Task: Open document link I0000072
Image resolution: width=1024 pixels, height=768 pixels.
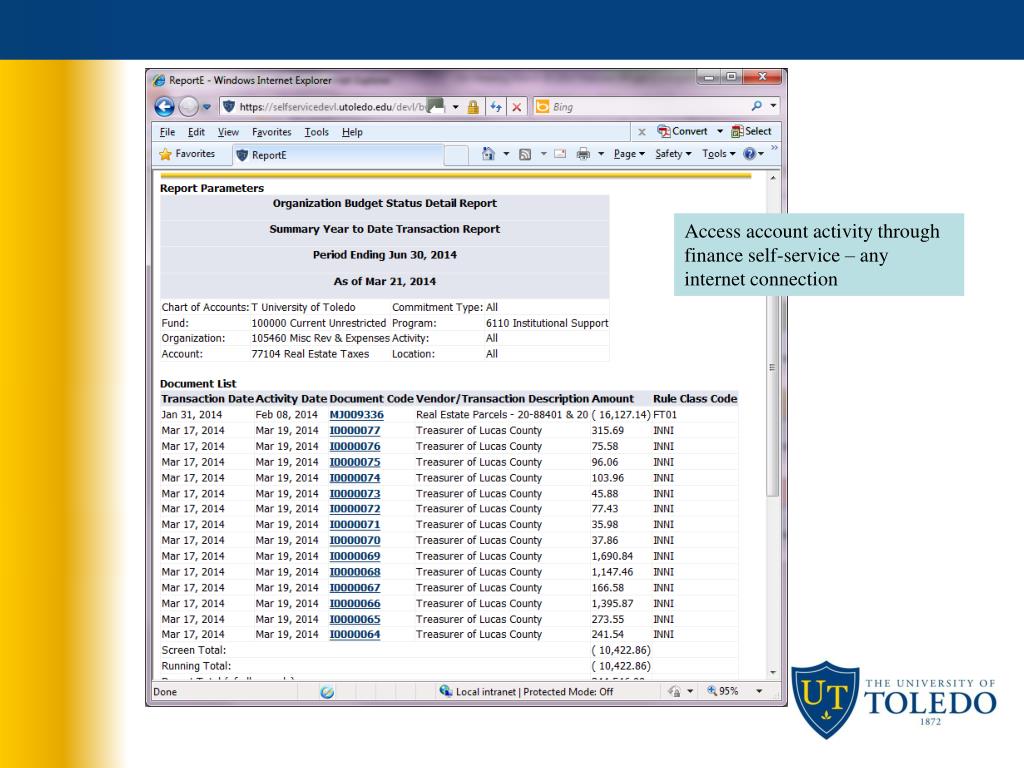Action: point(355,509)
